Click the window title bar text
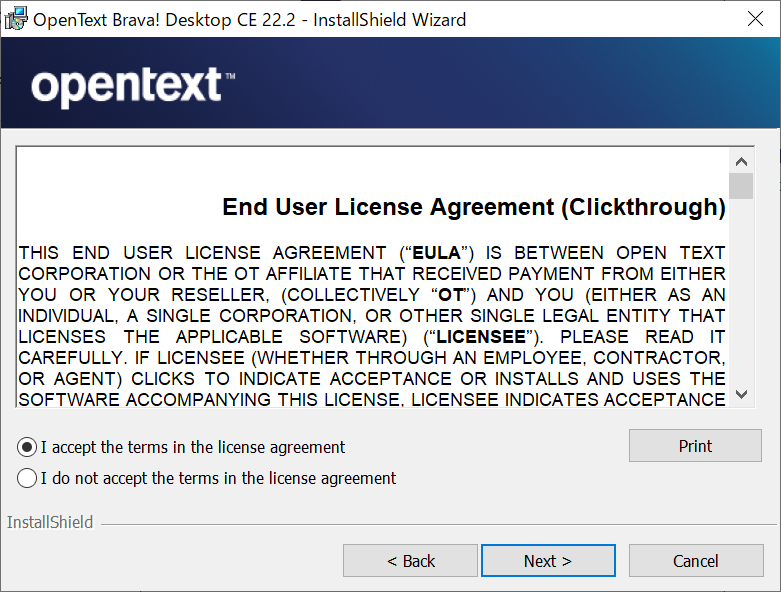 250,19
